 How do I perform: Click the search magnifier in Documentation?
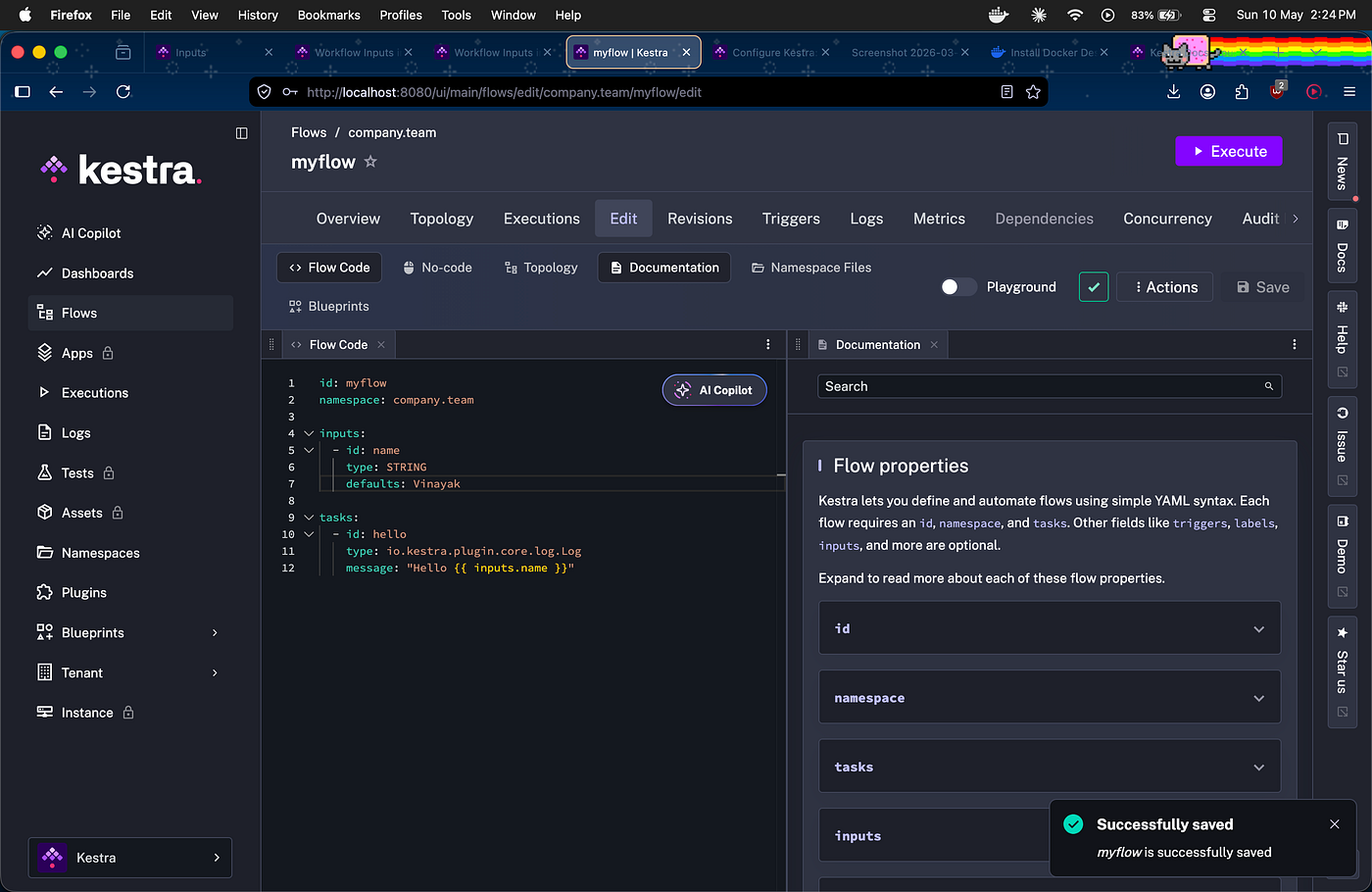1269,387
